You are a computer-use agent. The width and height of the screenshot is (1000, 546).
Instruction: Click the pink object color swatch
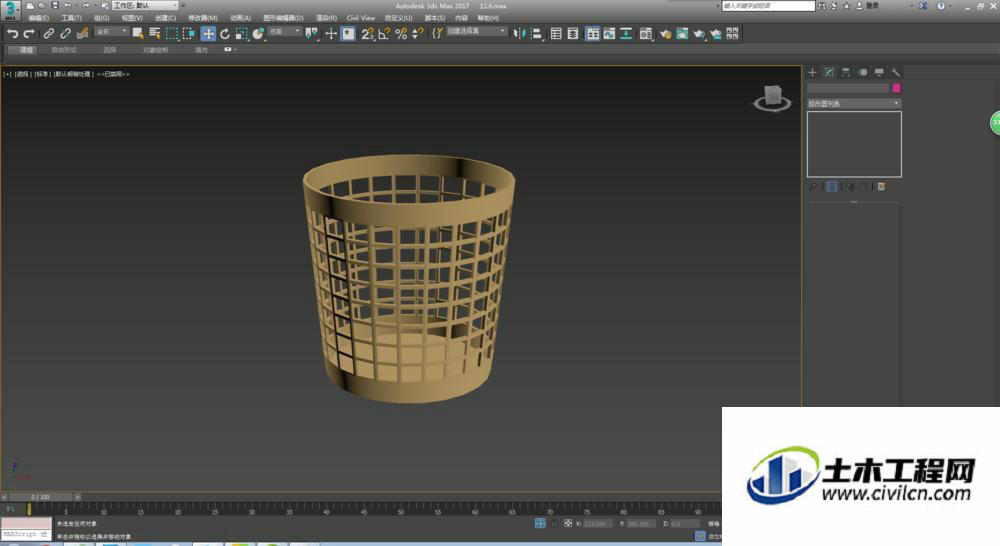896,88
